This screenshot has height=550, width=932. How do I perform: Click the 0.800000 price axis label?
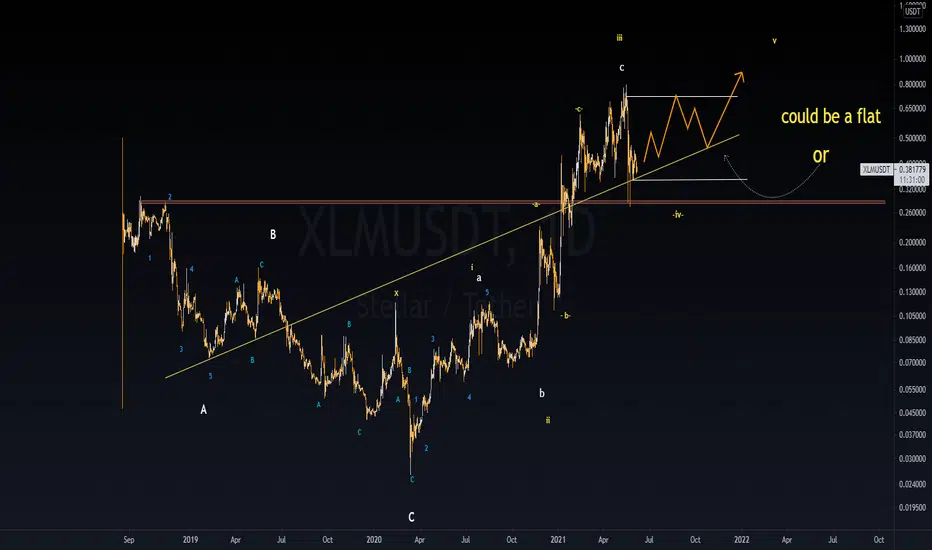coord(912,84)
